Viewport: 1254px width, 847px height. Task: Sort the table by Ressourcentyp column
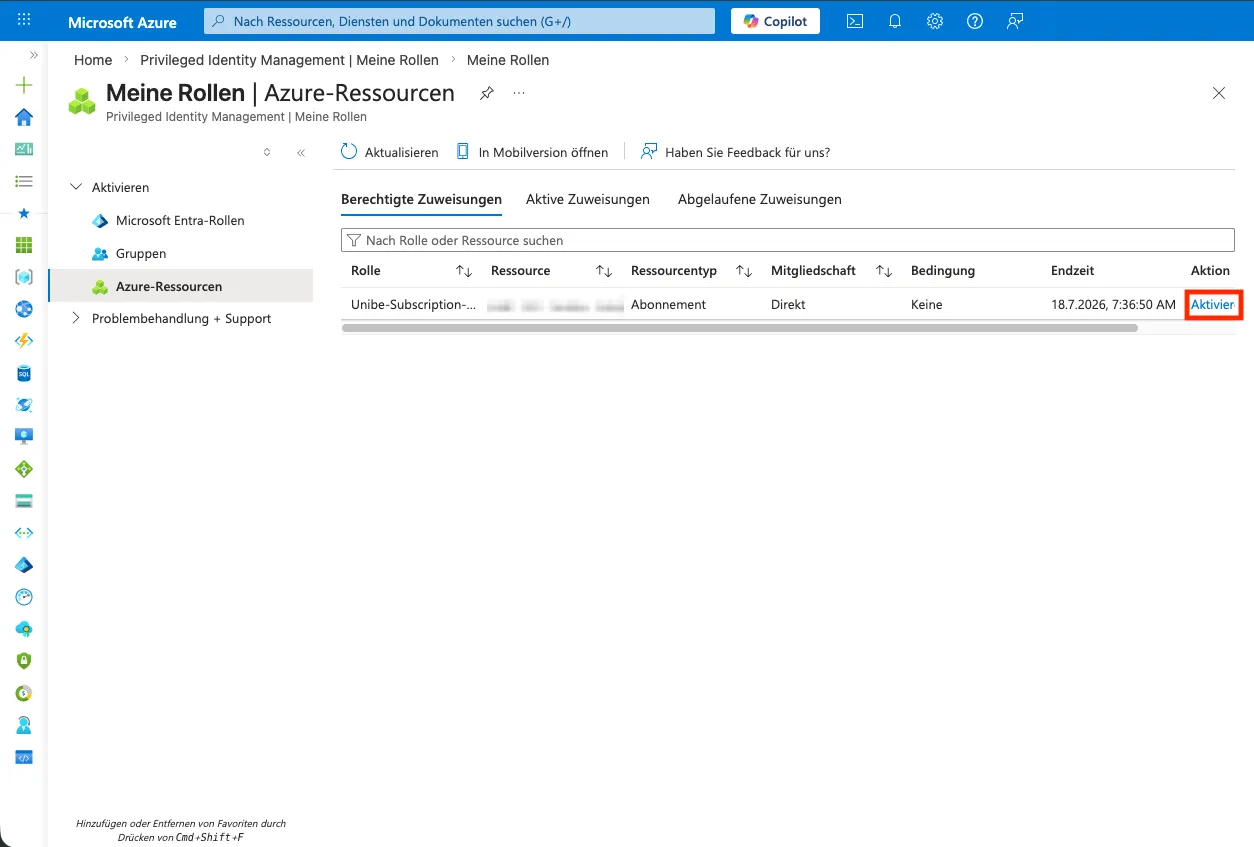point(744,271)
